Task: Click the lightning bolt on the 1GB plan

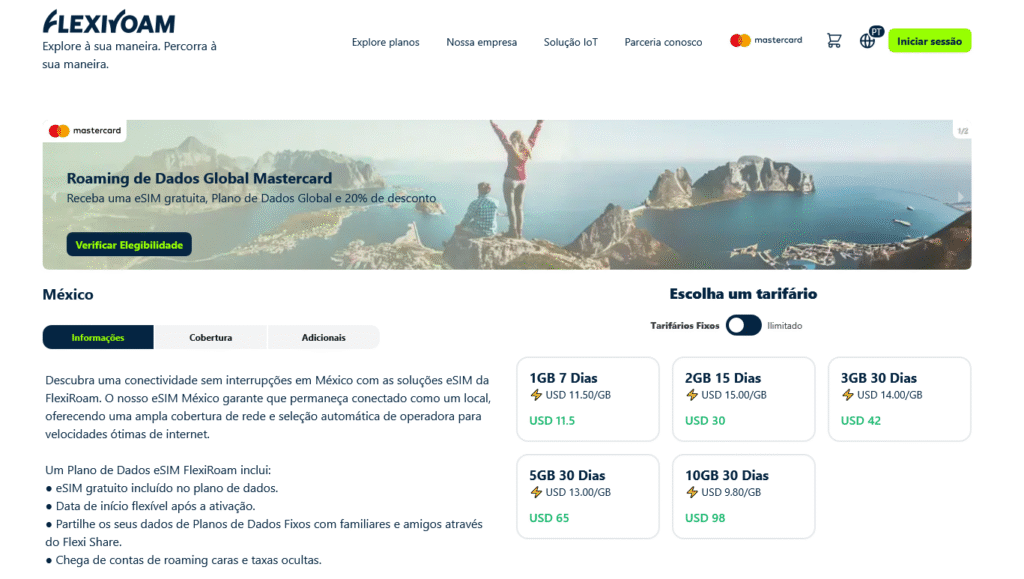Action: (x=535, y=394)
